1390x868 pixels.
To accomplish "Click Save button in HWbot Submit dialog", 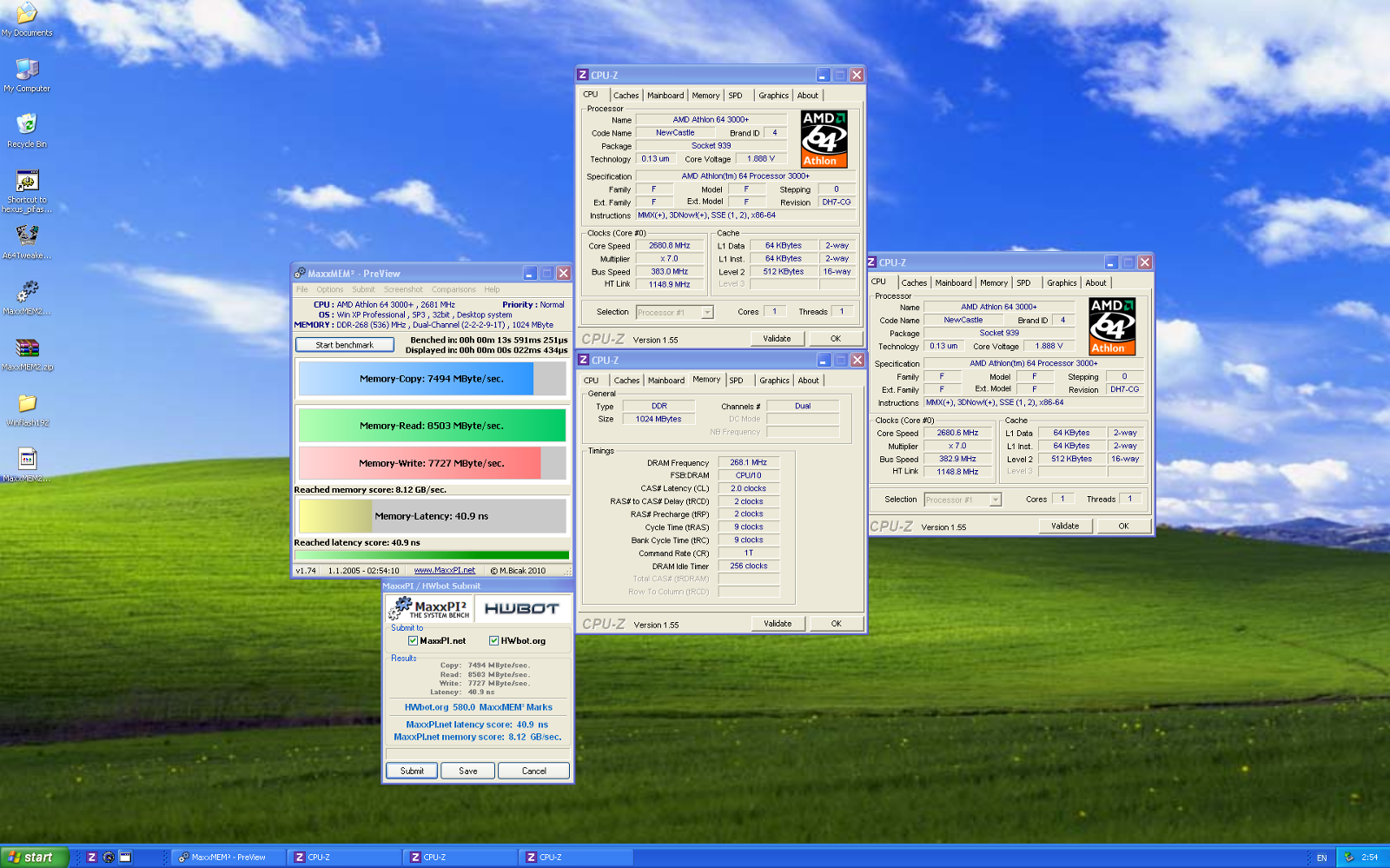I will pyautogui.click(x=468, y=771).
